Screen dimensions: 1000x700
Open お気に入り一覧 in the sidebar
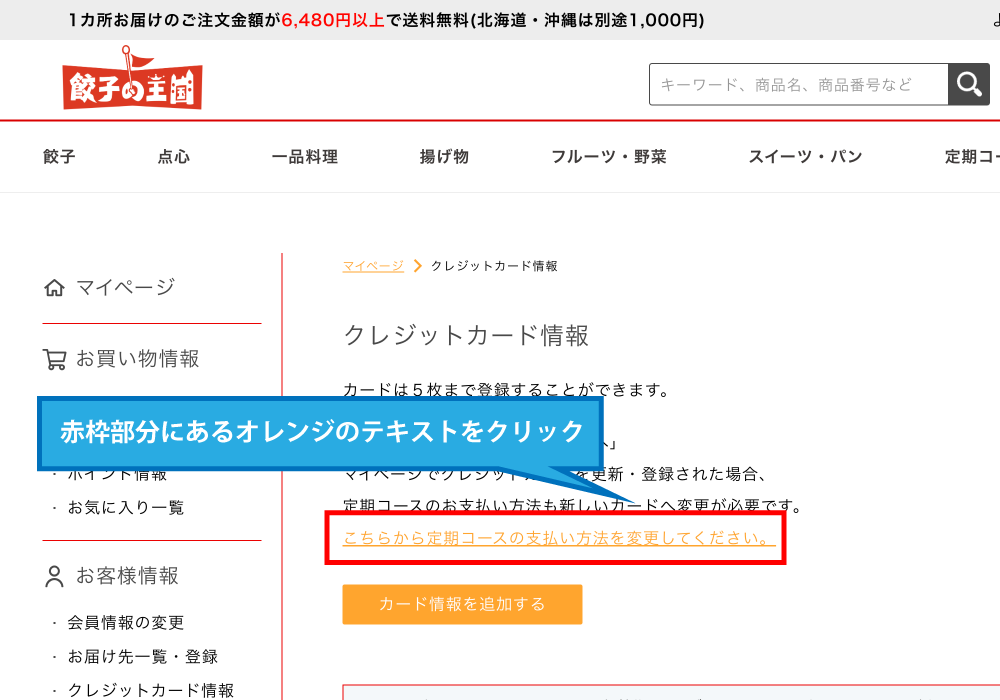pyautogui.click(x=126, y=508)
